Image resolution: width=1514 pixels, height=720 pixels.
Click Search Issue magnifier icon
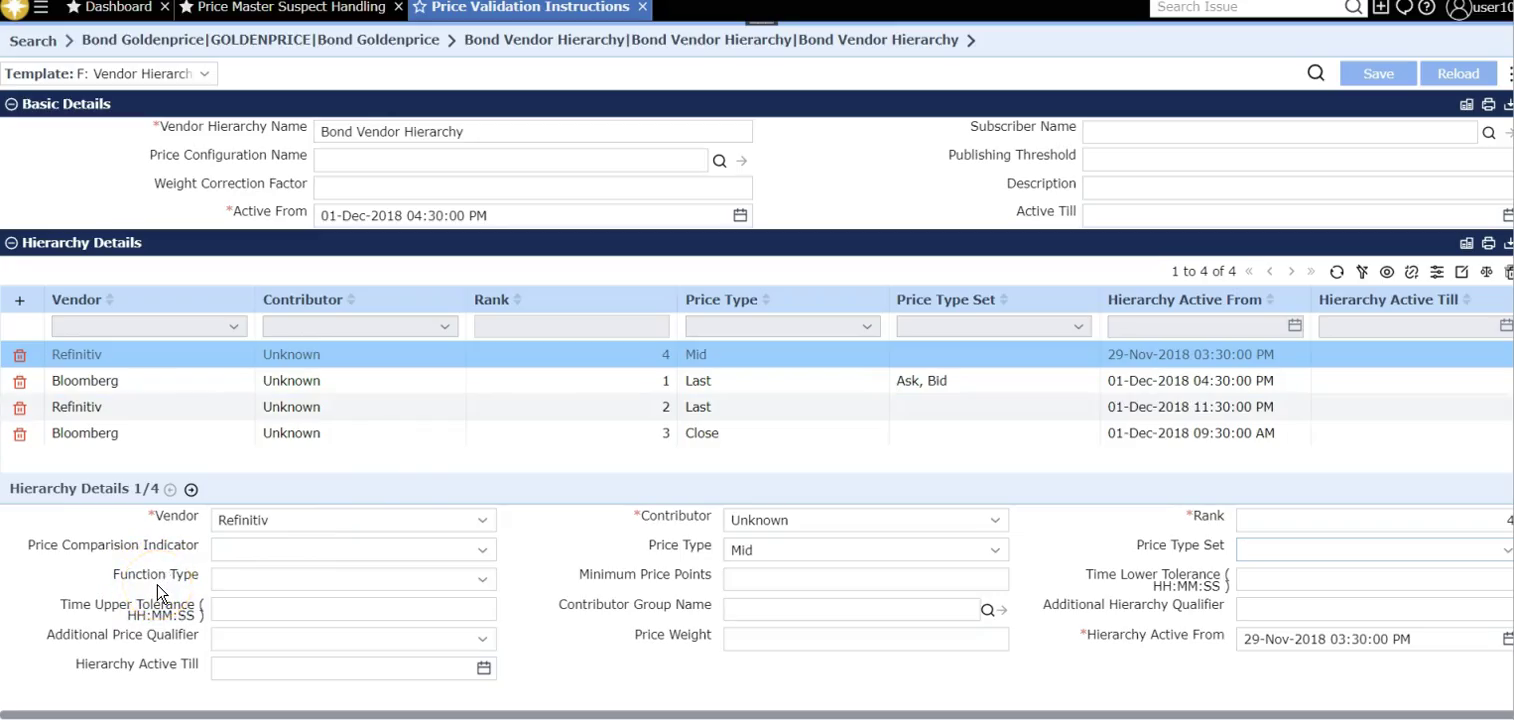(1353, 7)
